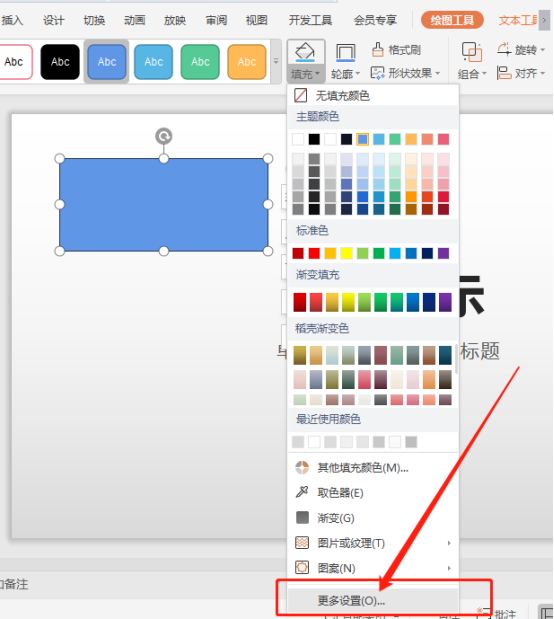Image resolution: width=554 pixels, height=619 pixels.
Task: Open Other Fill Colors (其他填充颜色) dialog
Action: click(x=372, y=468)
